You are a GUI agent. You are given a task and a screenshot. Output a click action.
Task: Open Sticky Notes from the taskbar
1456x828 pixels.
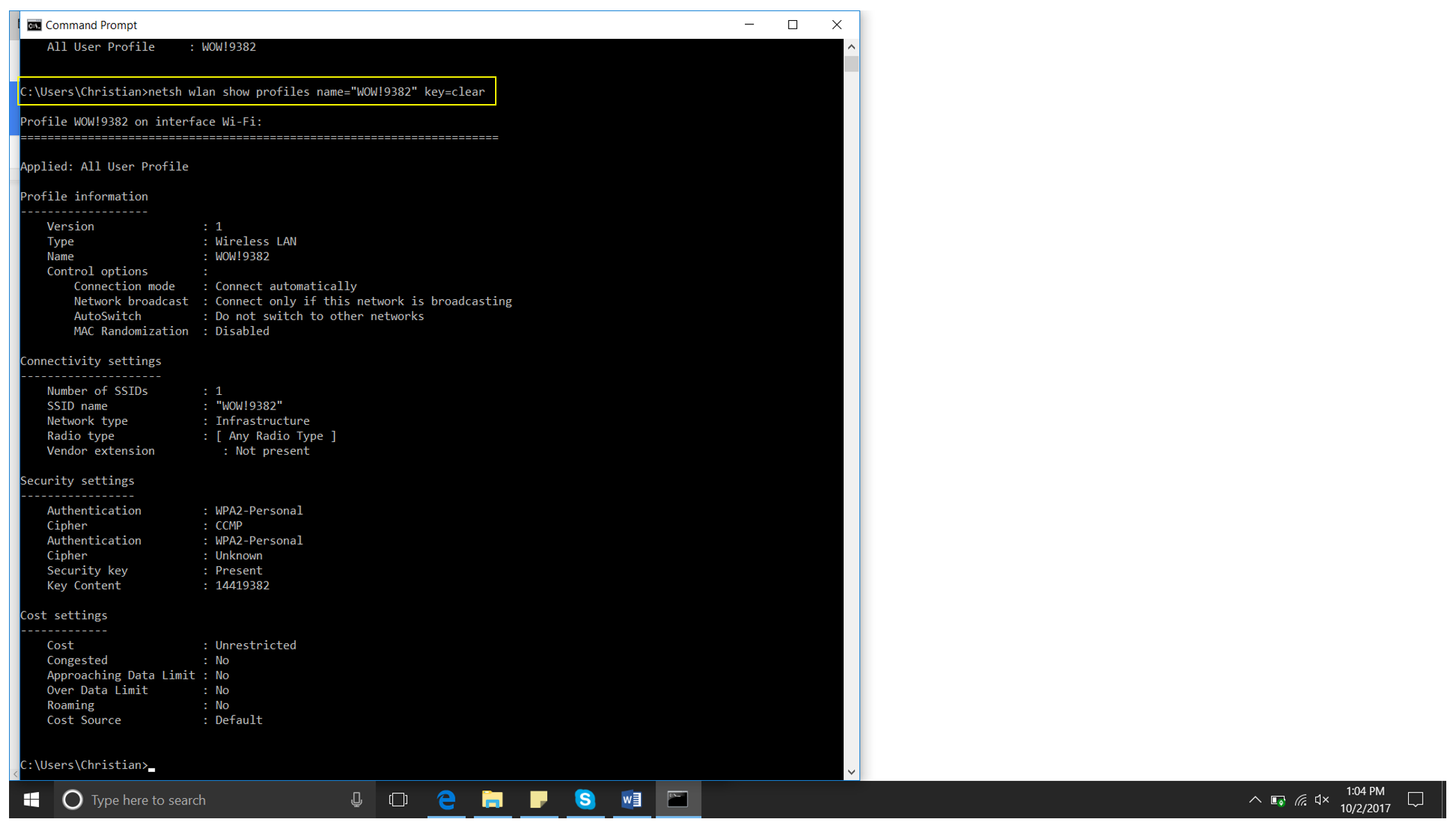(539, 800)
